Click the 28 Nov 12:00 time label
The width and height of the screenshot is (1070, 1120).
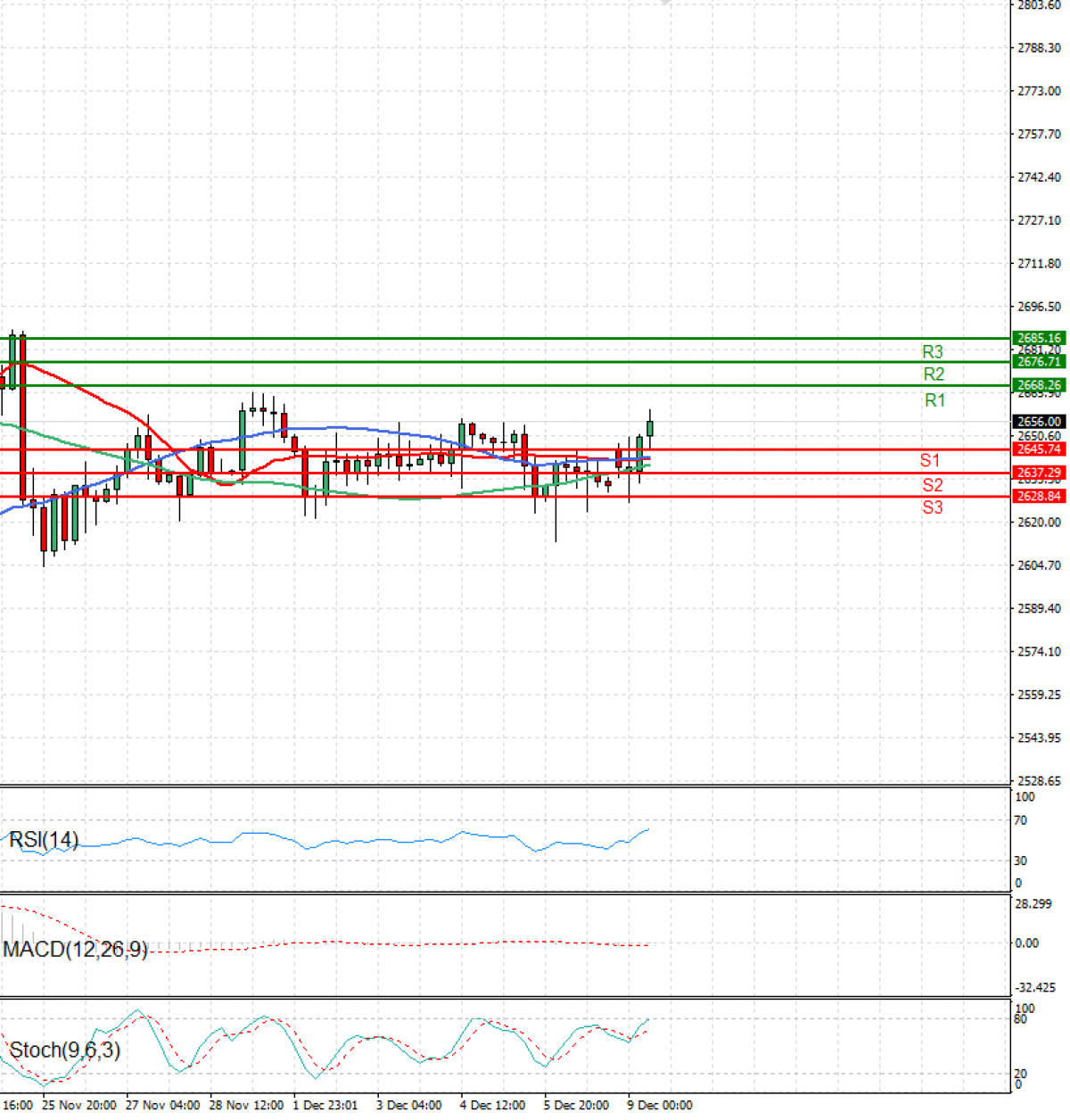click(246, 1105)
